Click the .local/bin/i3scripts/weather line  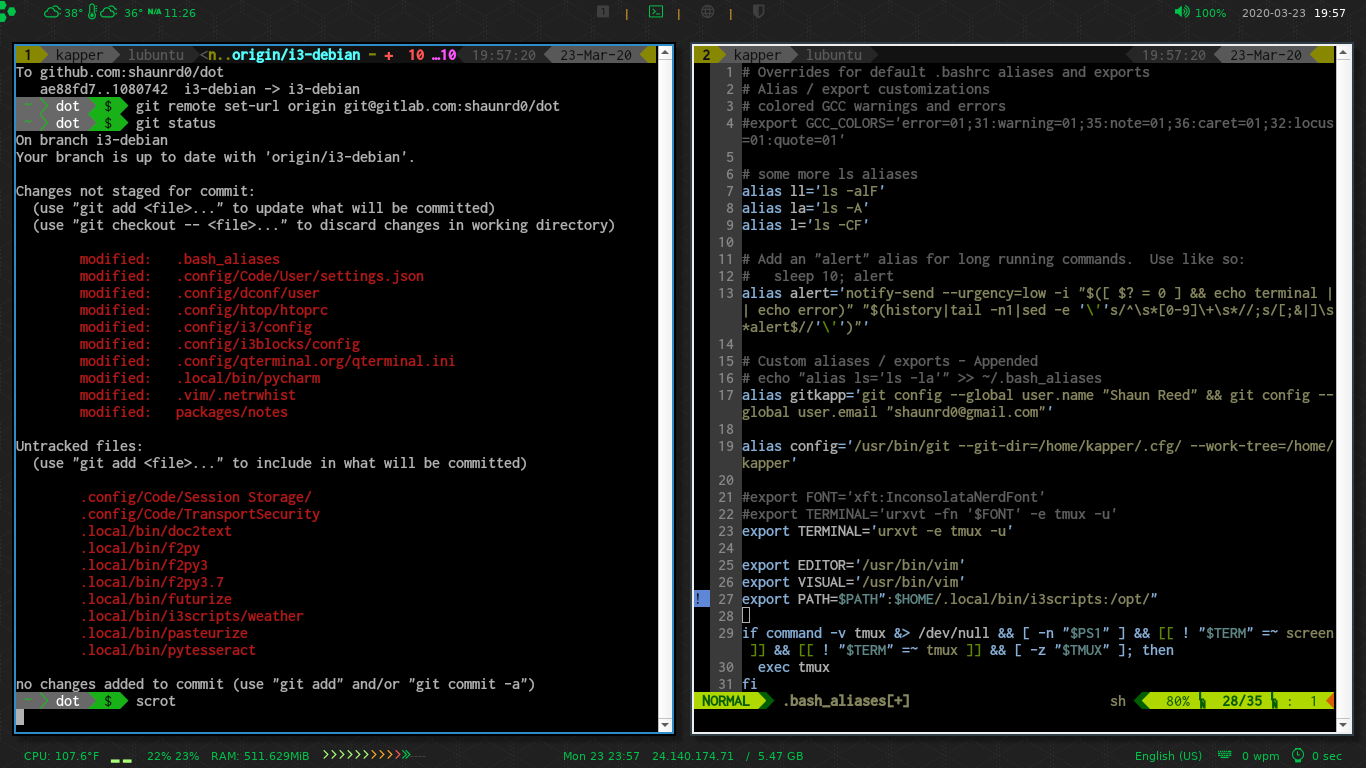click(192, 616)
